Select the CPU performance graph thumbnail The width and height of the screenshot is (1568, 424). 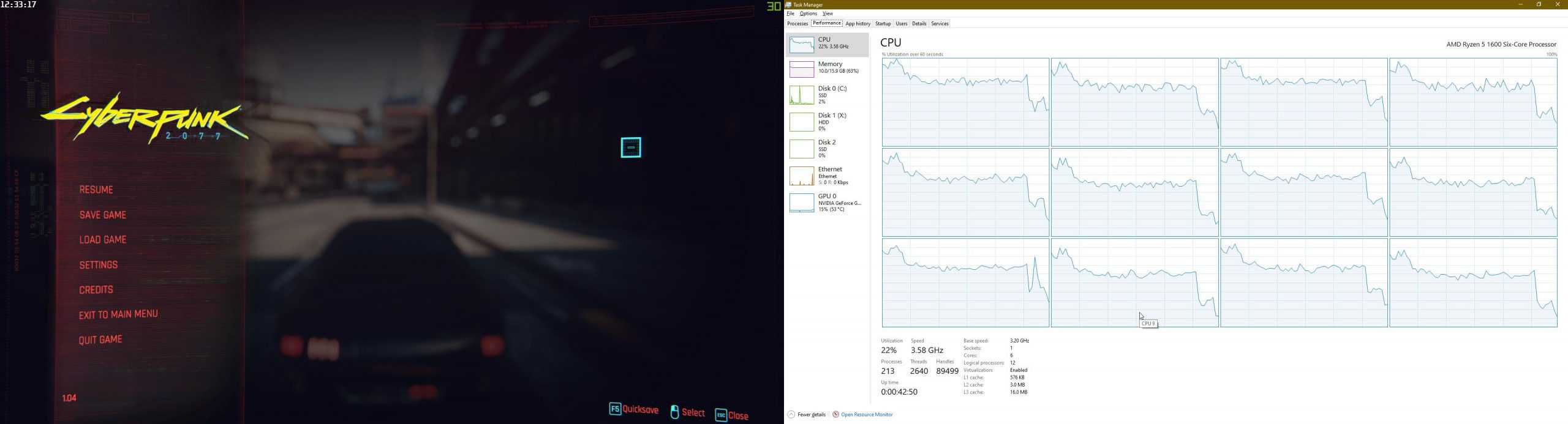(x=801, y=45)
